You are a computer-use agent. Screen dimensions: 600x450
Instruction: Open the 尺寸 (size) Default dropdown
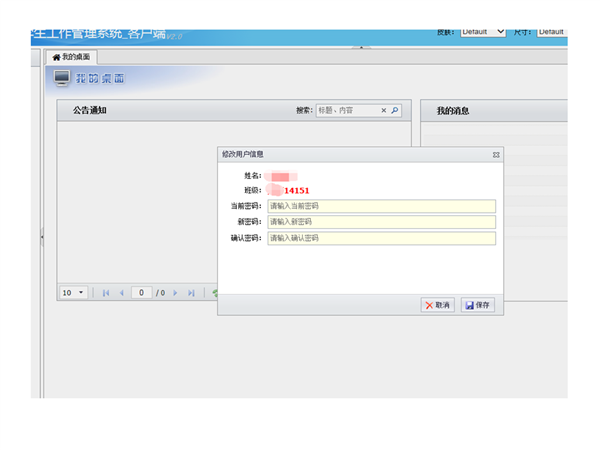coord(551,32)
